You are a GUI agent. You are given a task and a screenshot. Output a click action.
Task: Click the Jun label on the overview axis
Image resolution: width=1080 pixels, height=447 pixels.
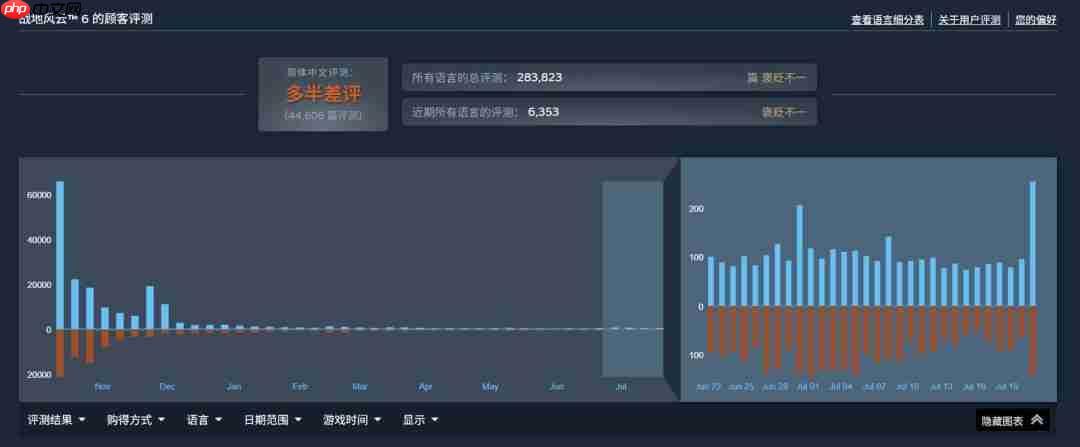pos(557,387)
